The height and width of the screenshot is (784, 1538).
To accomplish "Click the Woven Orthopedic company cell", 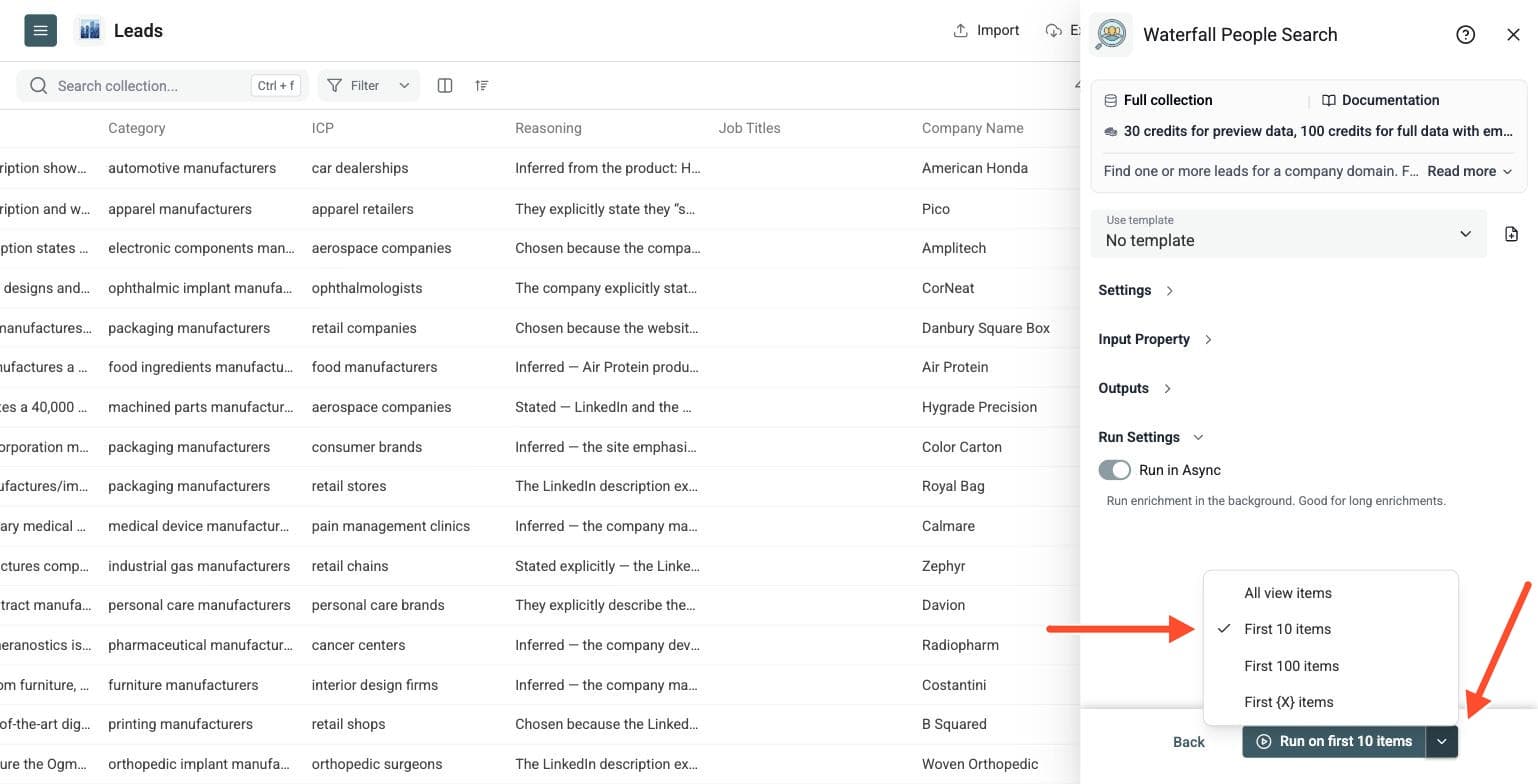I will pos(980,764).
